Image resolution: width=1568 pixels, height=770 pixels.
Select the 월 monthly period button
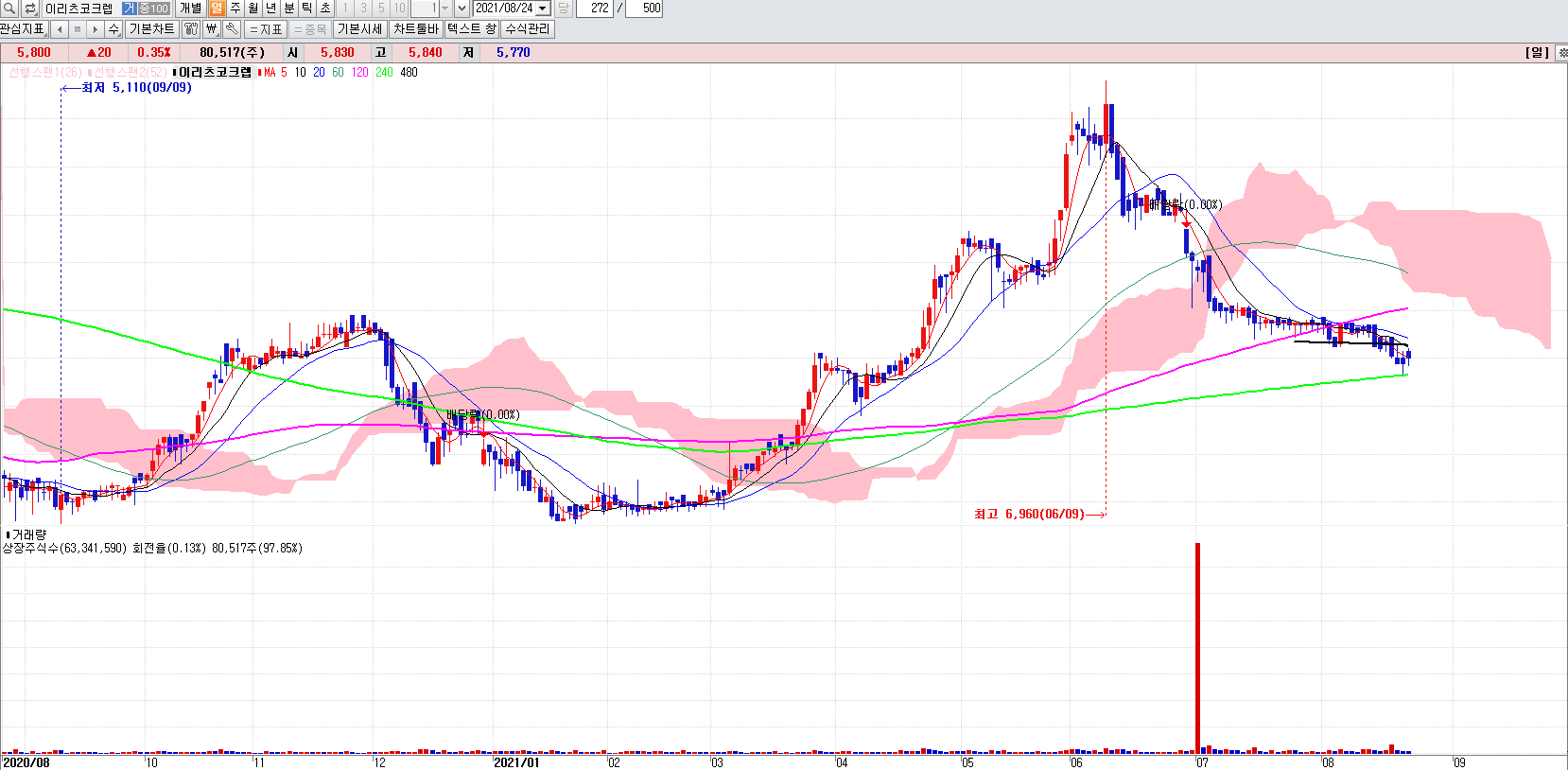253,8
